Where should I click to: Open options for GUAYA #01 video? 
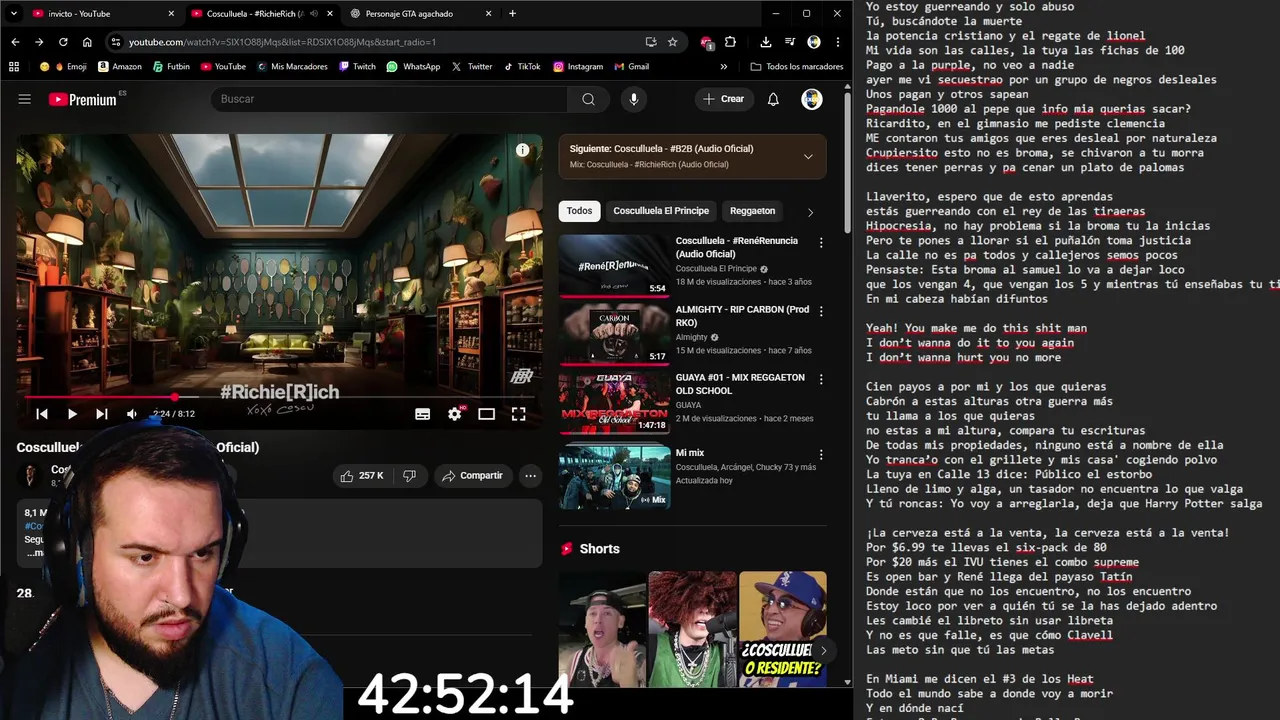click(821, 380)
